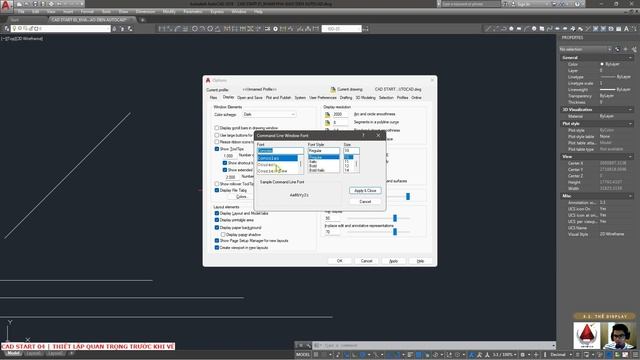Open the status bar customization menu icon
This screenshot has width=640, height=360.
click(636, 355)
